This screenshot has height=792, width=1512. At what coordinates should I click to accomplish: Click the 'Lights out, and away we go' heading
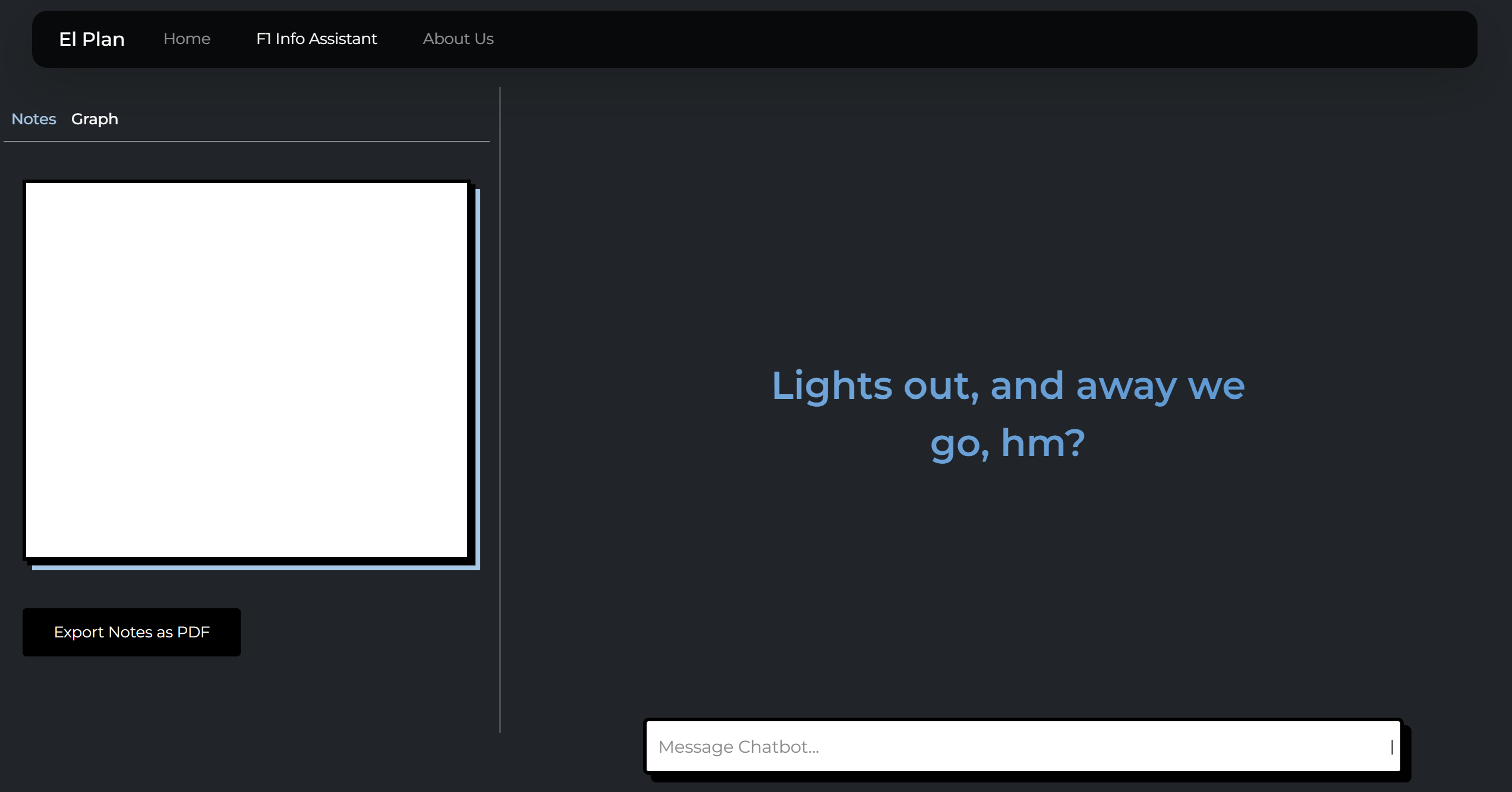point(1007,386)
